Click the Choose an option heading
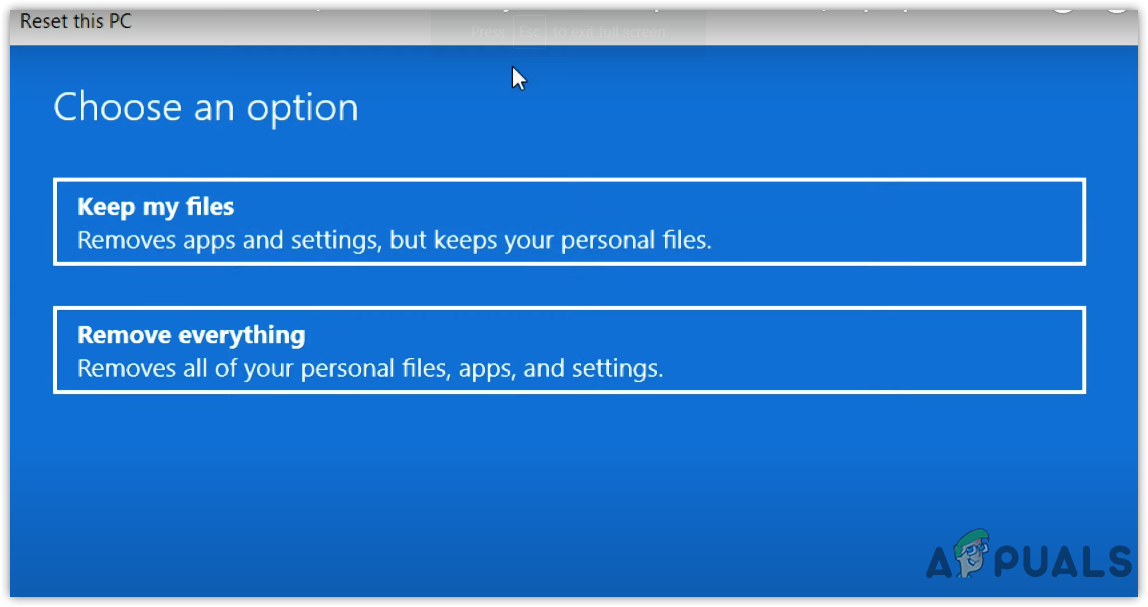The height and width of the screenshot is (607, 1148). (x=205, y=107)
